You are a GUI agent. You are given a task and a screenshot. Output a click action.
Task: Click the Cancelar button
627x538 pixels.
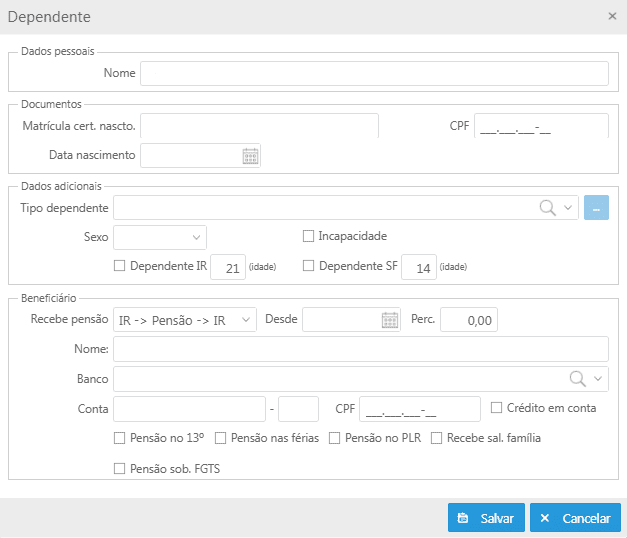(x=575, y=518)
